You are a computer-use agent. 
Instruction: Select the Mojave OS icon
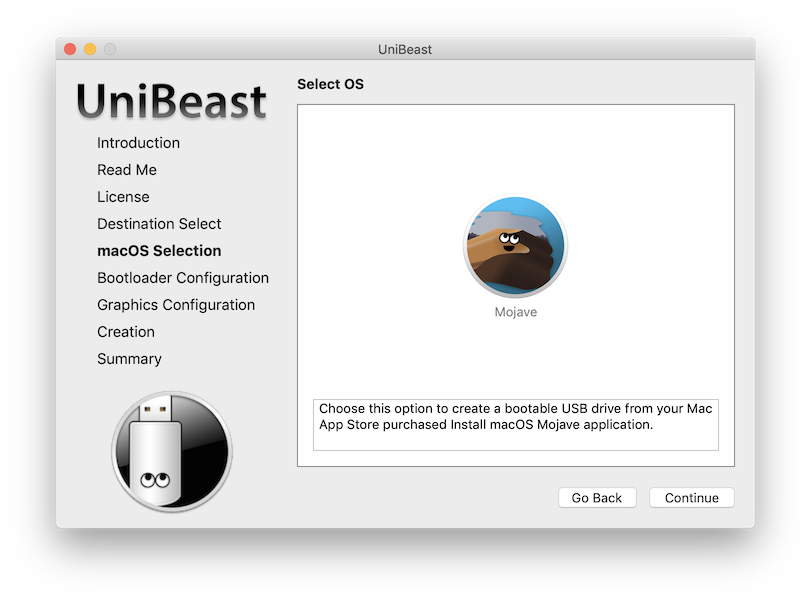(x=515, y=246)
